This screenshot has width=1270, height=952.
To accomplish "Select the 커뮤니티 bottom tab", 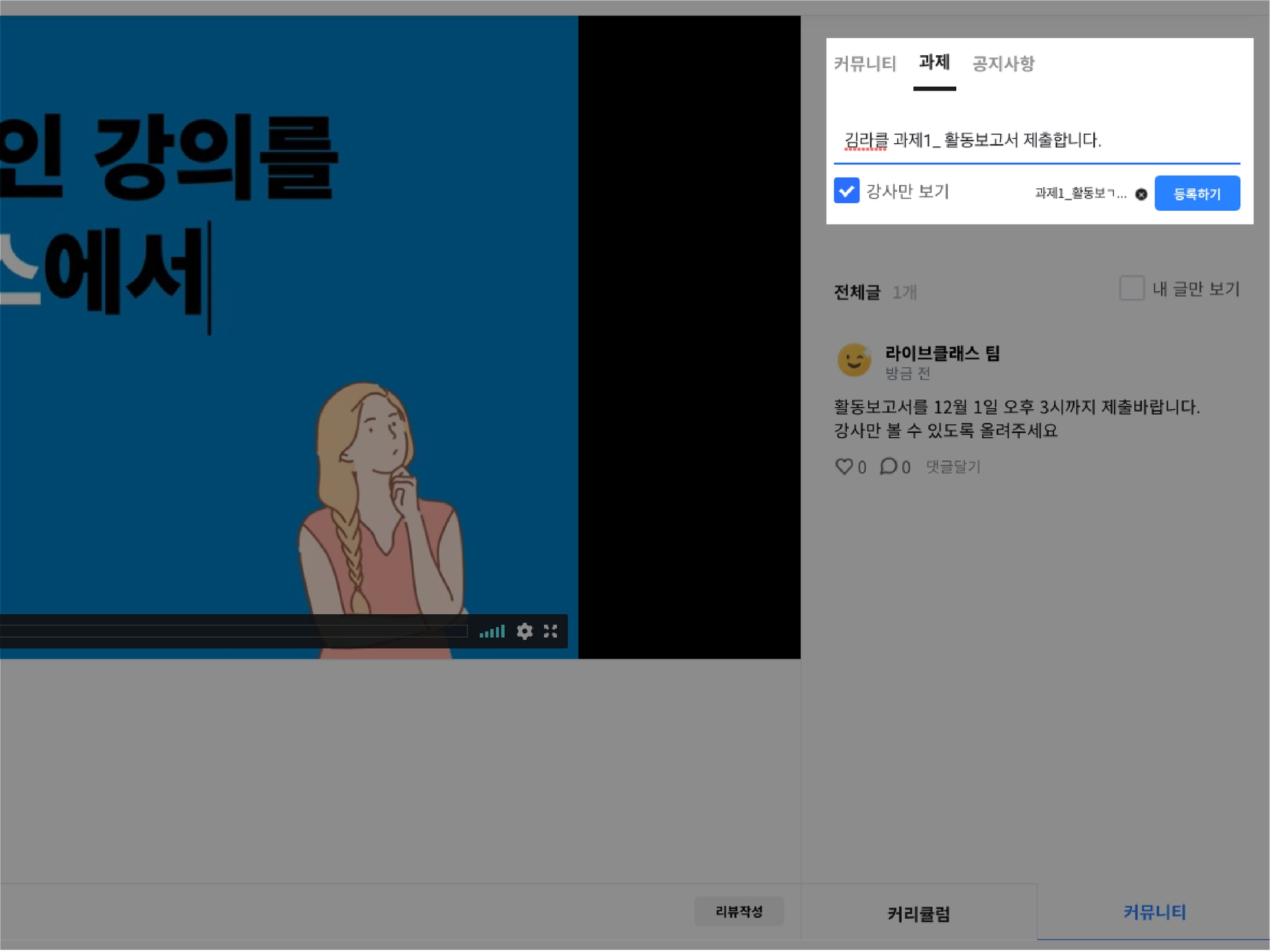I will [1154, 912].
